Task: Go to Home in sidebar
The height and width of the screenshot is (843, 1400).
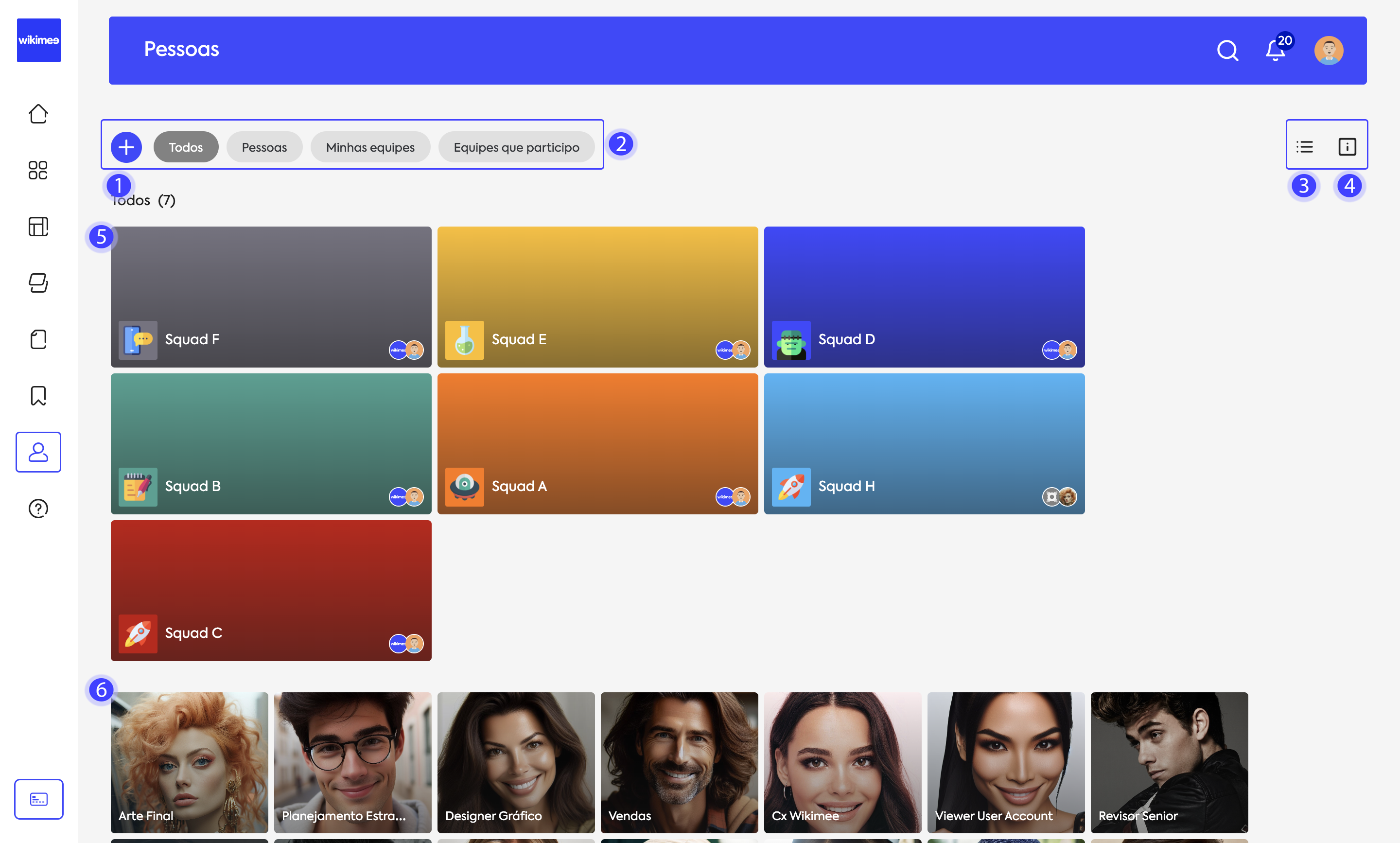Action: (38, 114)
